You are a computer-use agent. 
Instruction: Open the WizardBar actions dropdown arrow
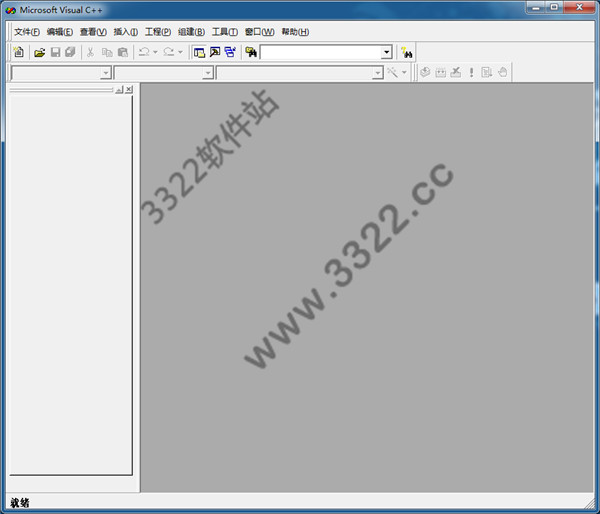coord(404,72)
